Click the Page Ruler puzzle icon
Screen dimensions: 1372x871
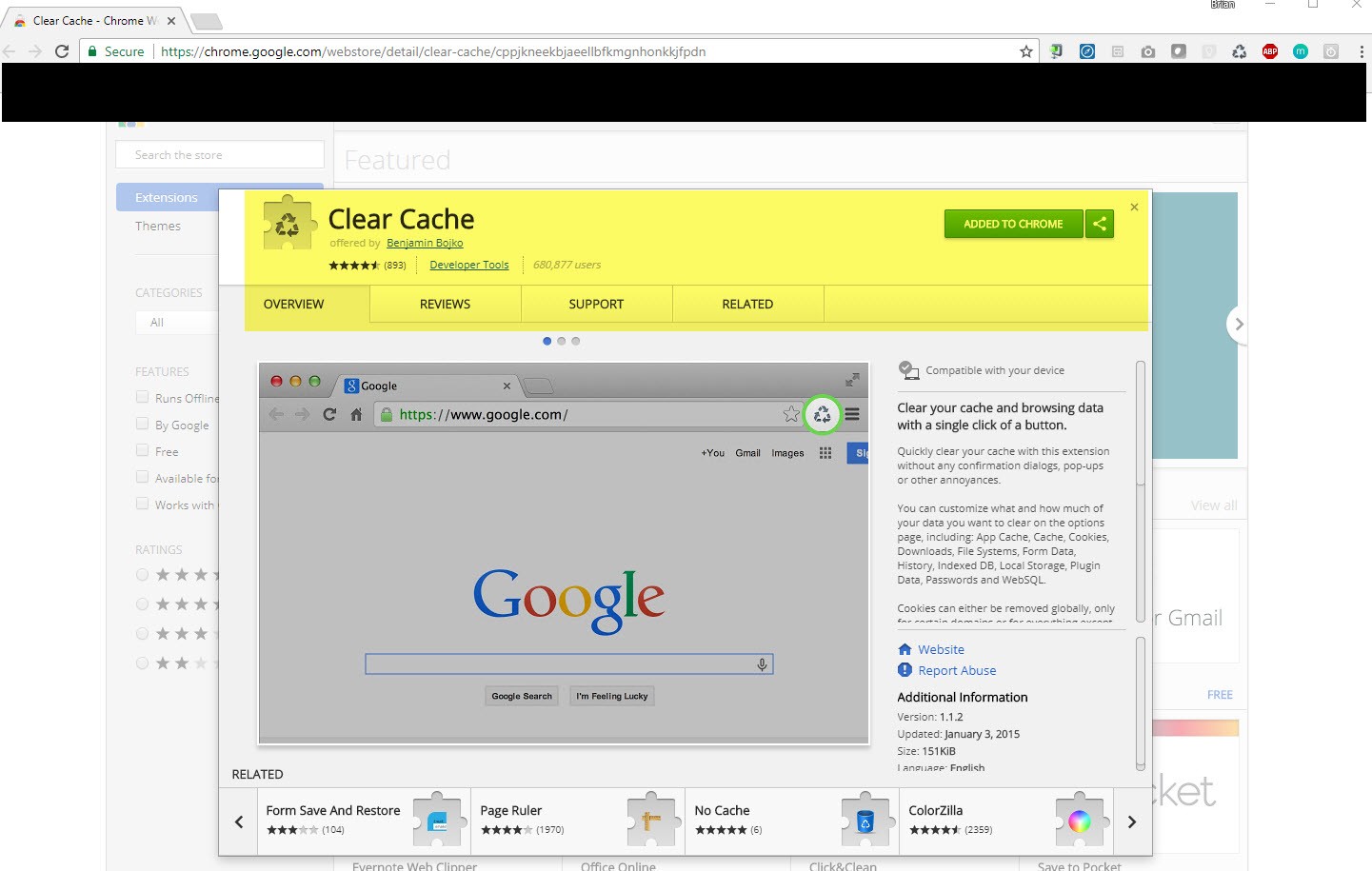pos(654,819)
